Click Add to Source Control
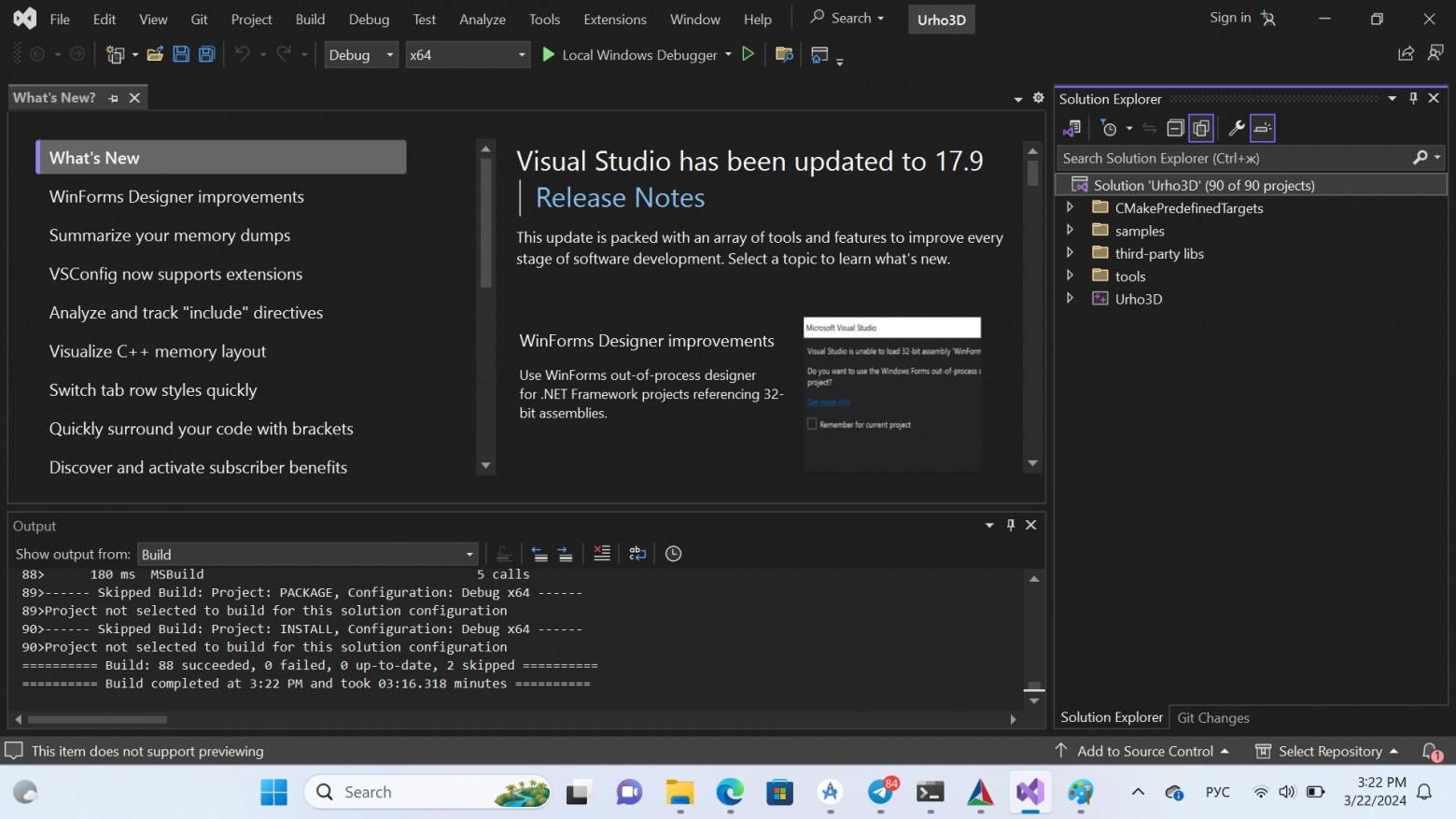The height and width of the screenshot is (819, 1456). coord(1141,751)
